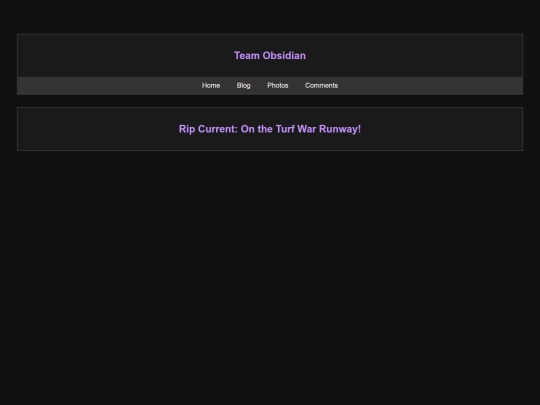The height and width of the screenshot is (405, 540).
Task: View the Comments page
Action: 321,85
